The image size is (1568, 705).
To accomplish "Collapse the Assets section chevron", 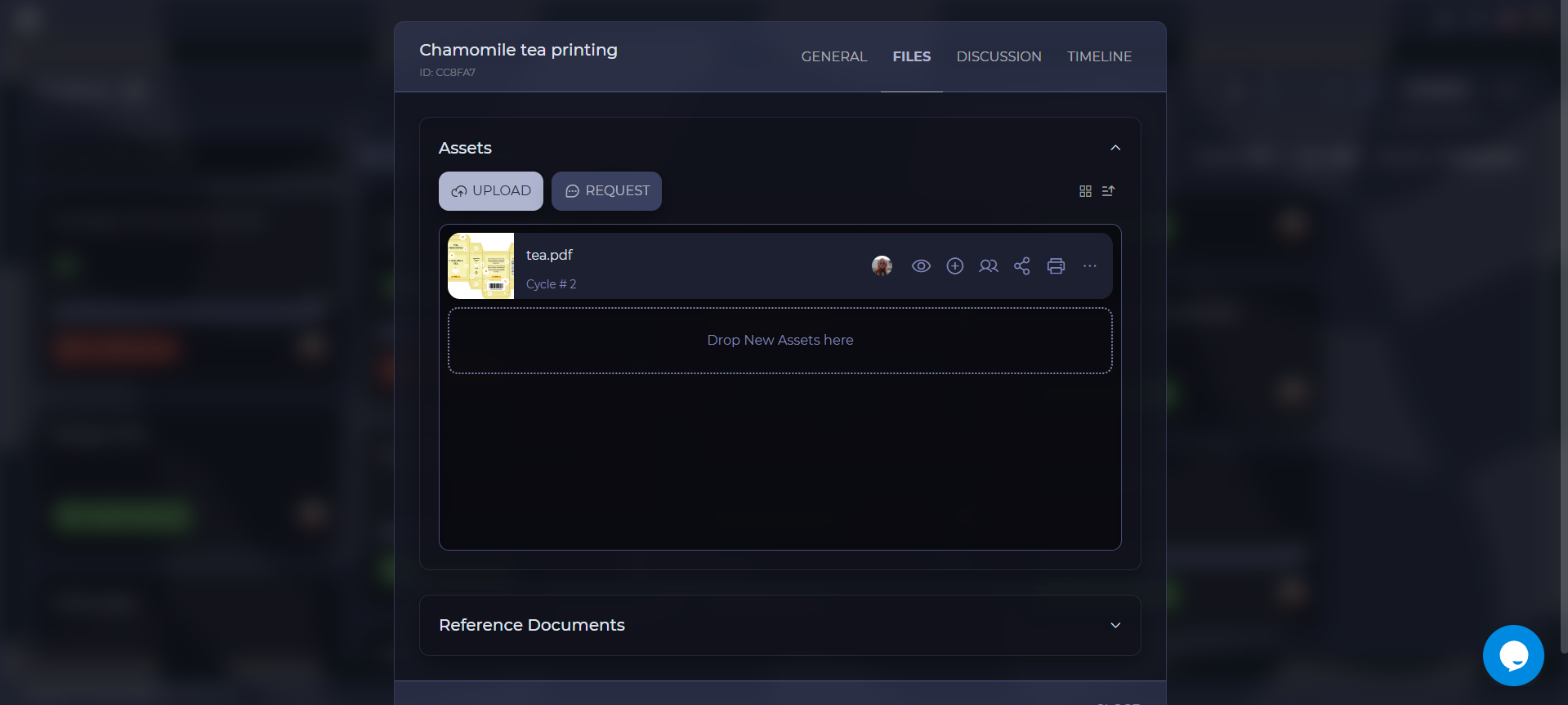I will [1115, 148].
